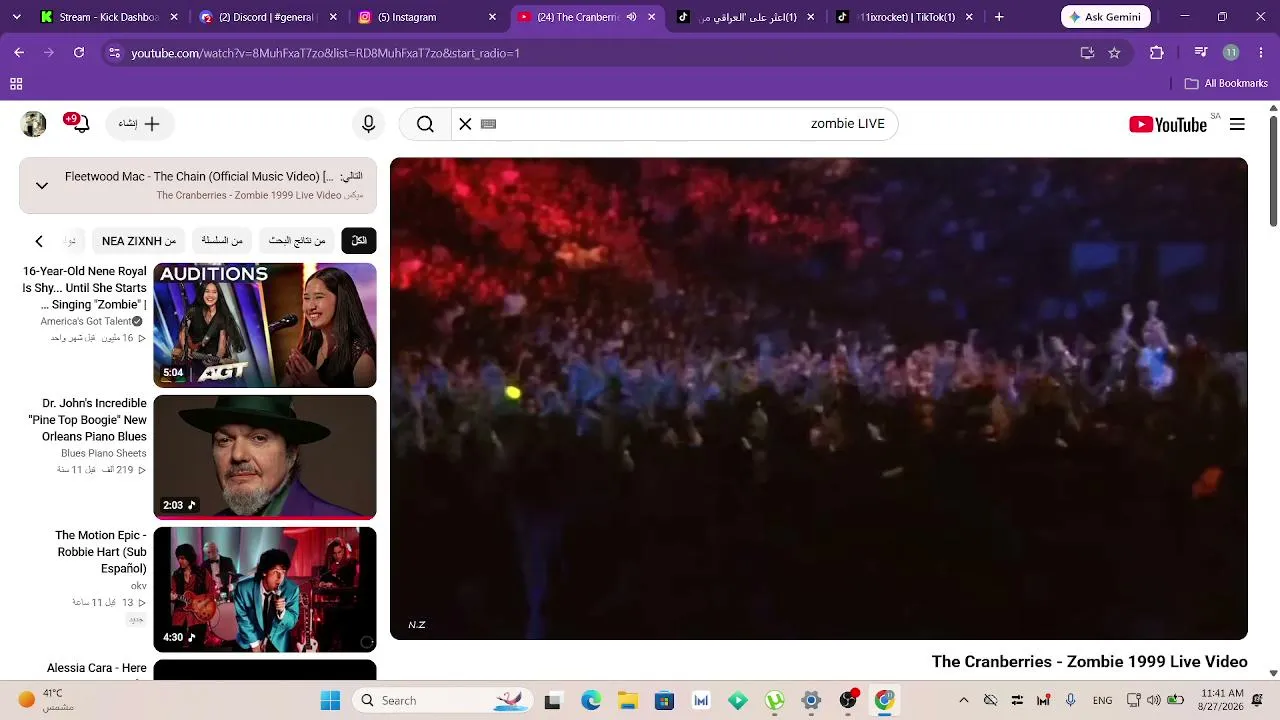This screenshot has width=1280, height=720.
Task: Open the browser extensions puzzle icon
Action: pos(1157,53)
